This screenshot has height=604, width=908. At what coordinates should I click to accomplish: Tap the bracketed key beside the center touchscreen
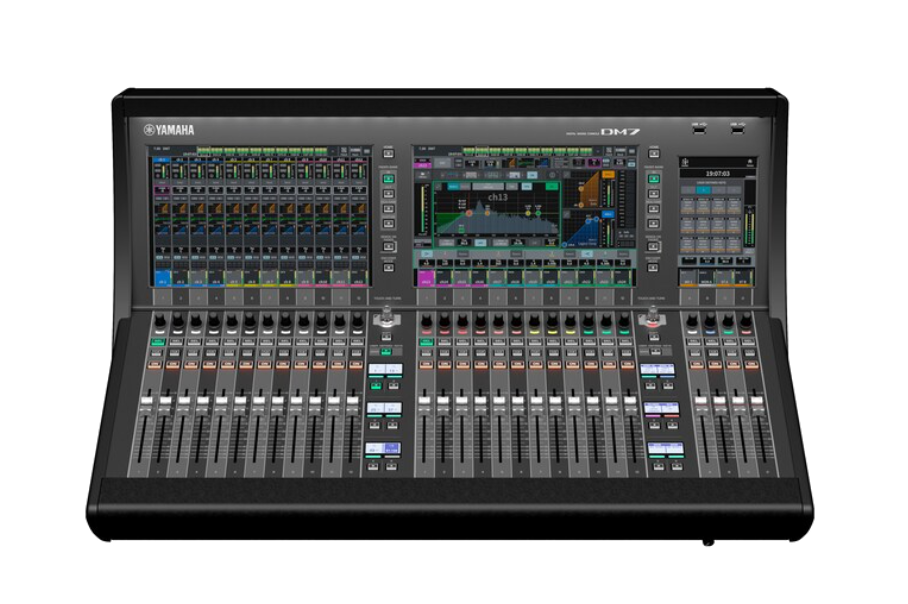[x=654, y=246]
